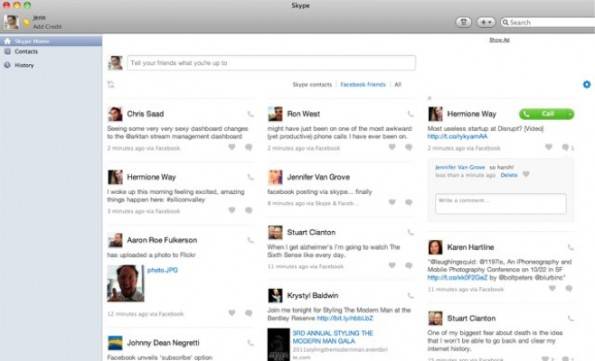The width and height of the screenshot is (595, 361).
Task: Call Krystyl Baldwin via phone icon
Action: 411,295
